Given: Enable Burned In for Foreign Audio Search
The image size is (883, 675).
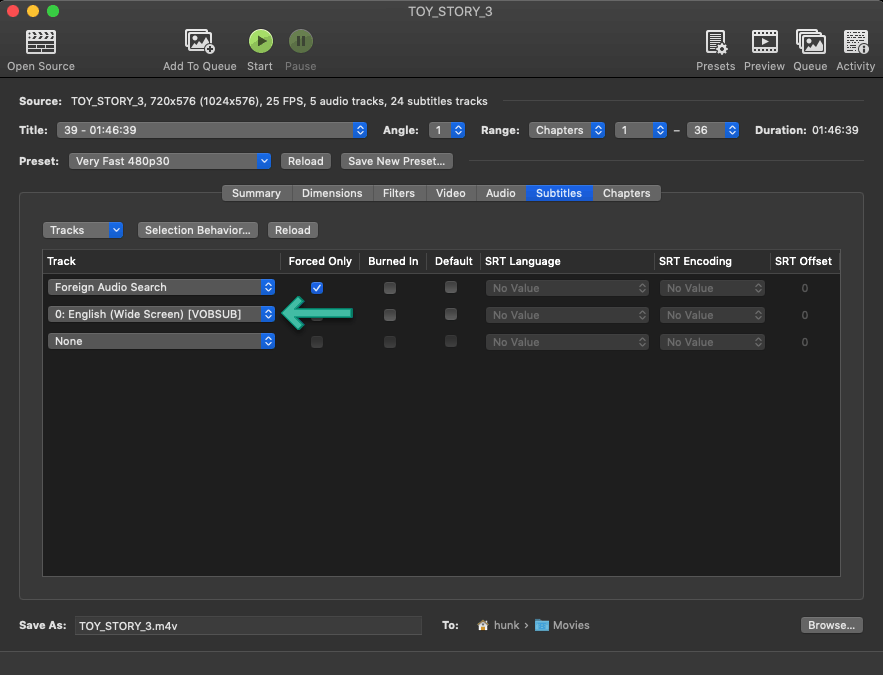Looking at the screenshot, I should click(x=390, y=288).
